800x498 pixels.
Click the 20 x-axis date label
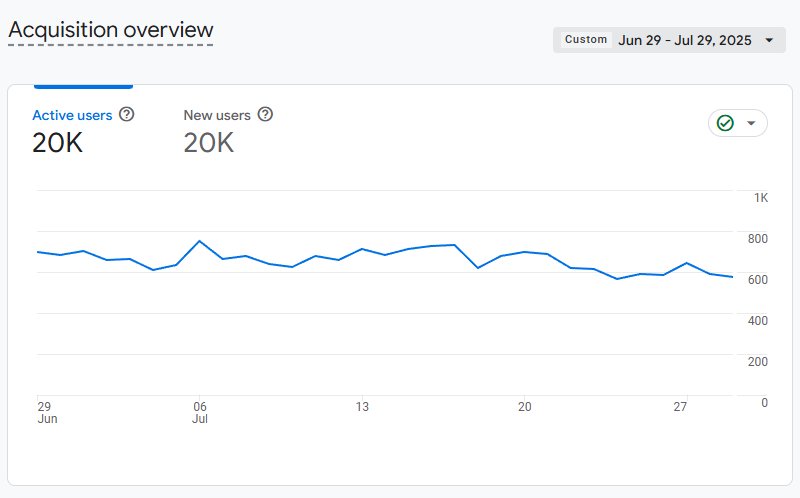[524, 407]
